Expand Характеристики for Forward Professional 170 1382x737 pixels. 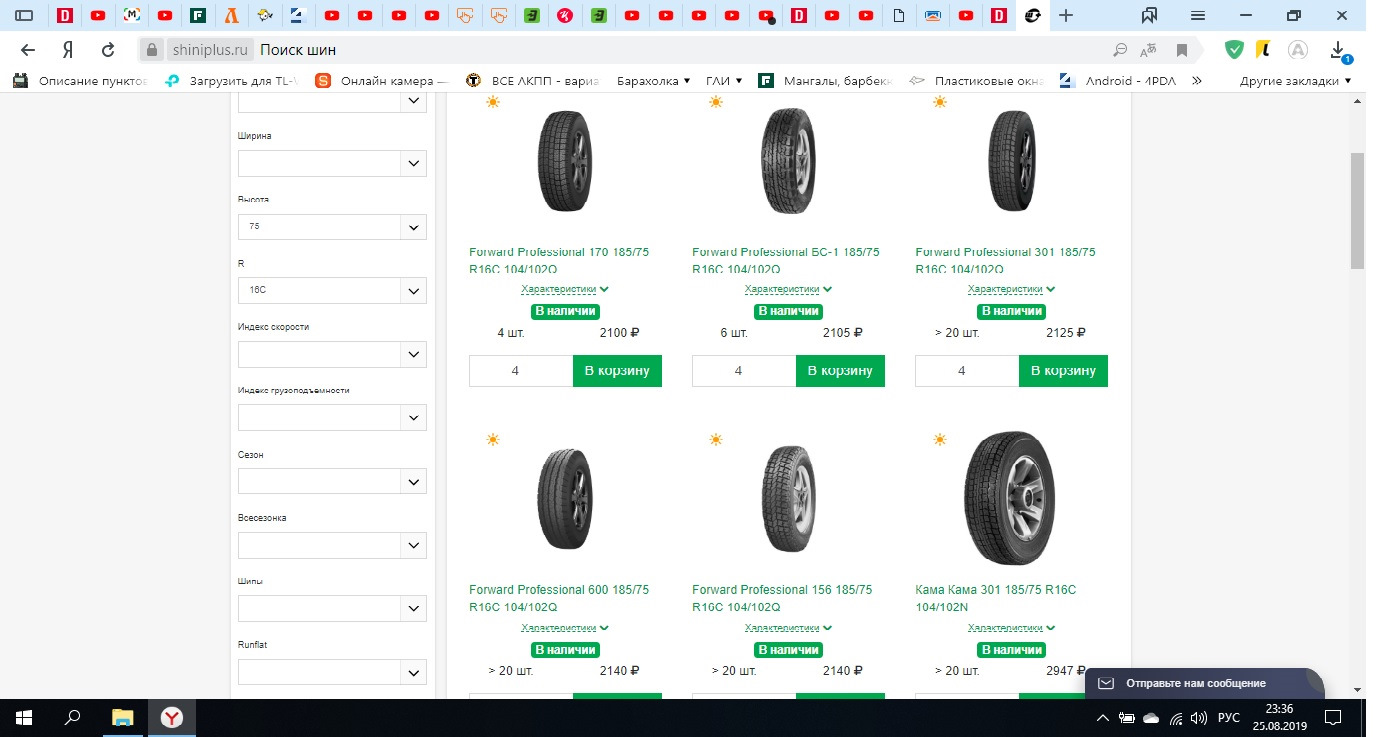(565, 289)
